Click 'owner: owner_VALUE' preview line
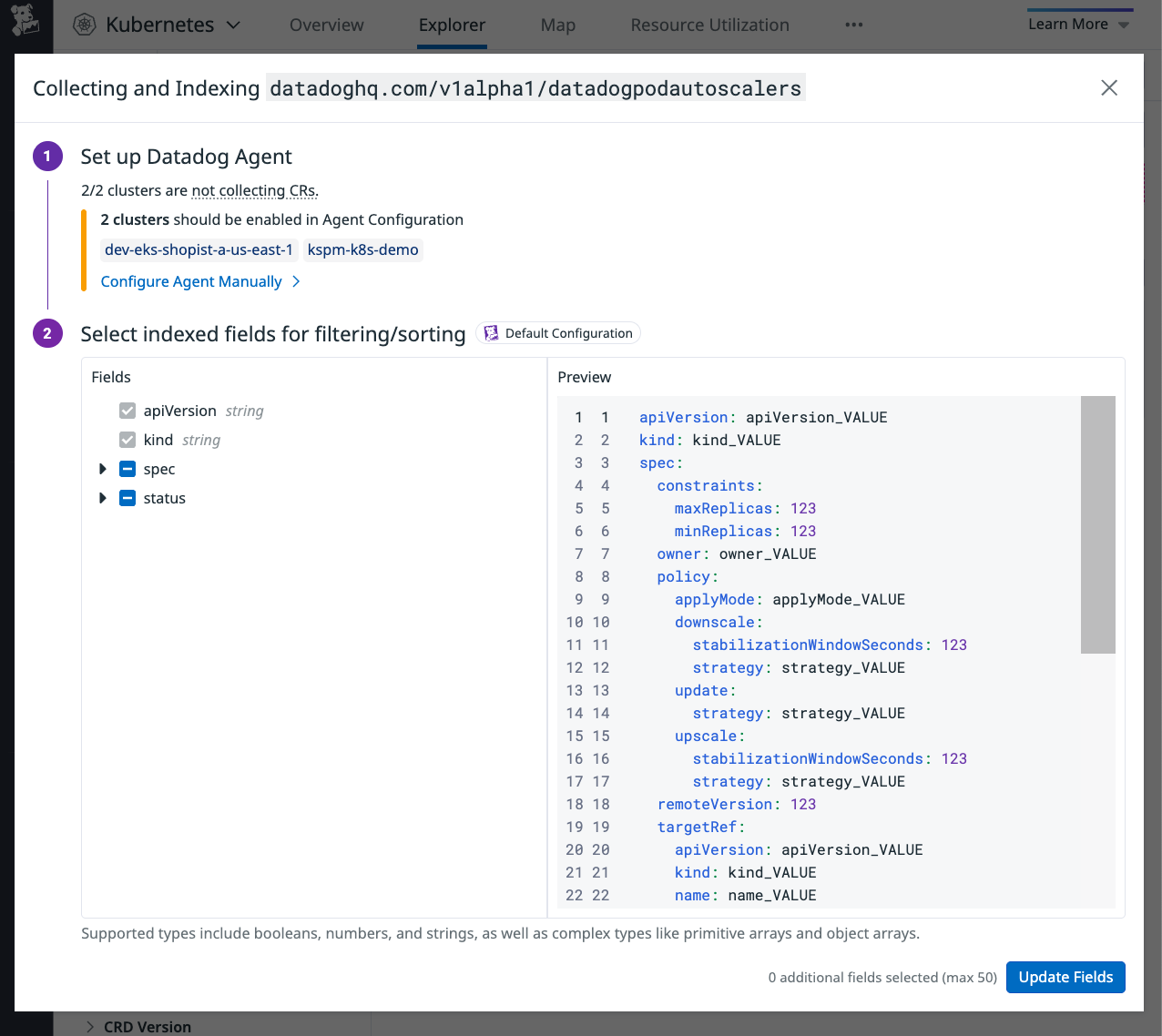This screenshot has height=1036, width=1162. (737, 554)
